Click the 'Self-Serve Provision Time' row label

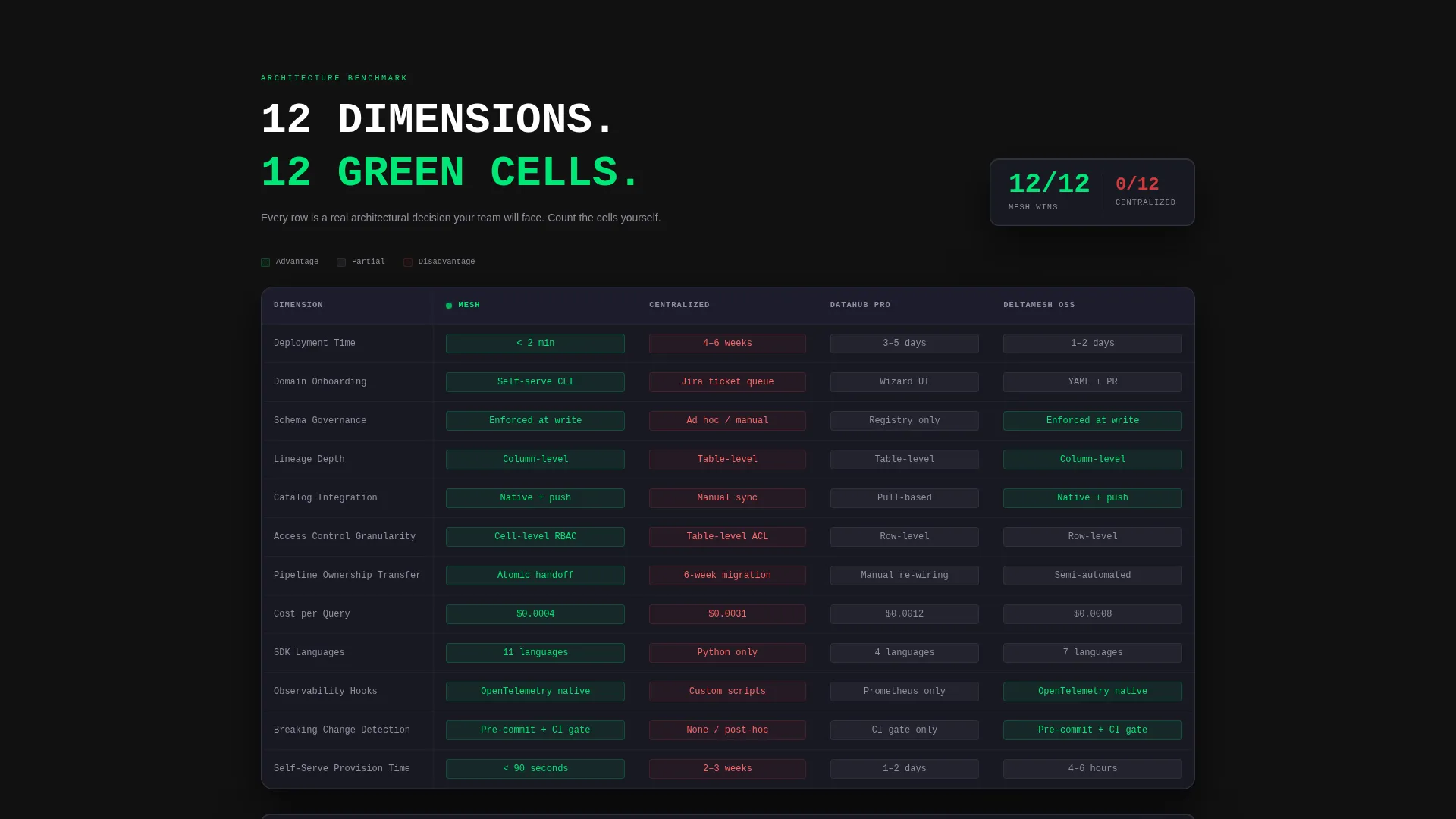342,769
